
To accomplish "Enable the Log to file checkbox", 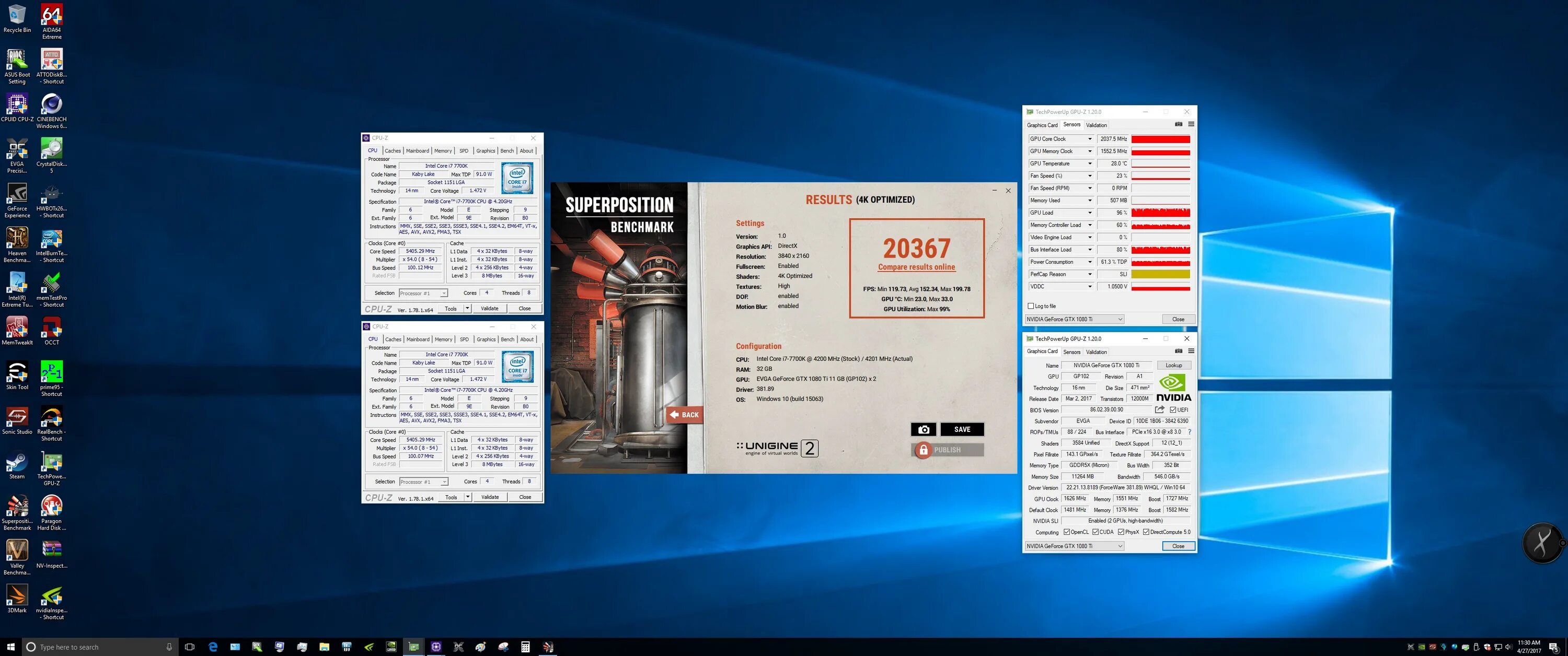I will click(1031, 306).
